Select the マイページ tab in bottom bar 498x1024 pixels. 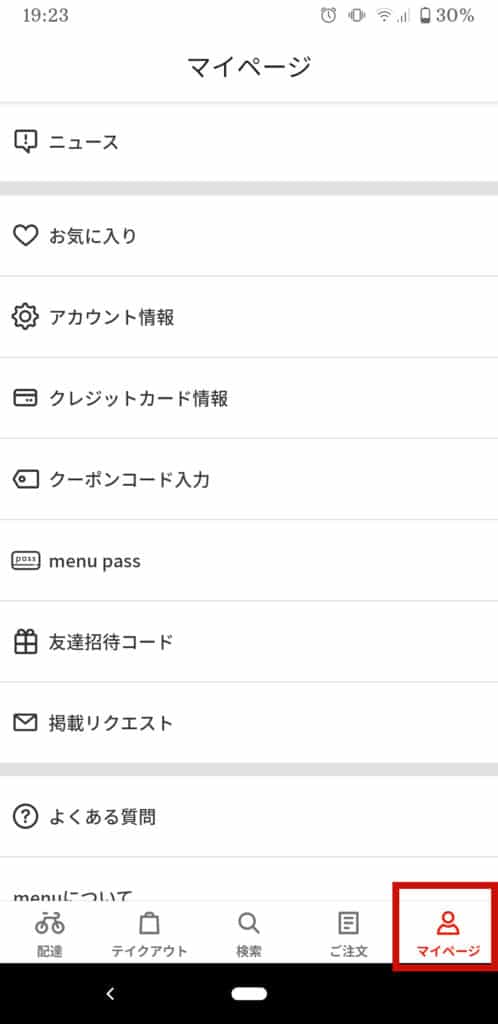coord(448,934)
